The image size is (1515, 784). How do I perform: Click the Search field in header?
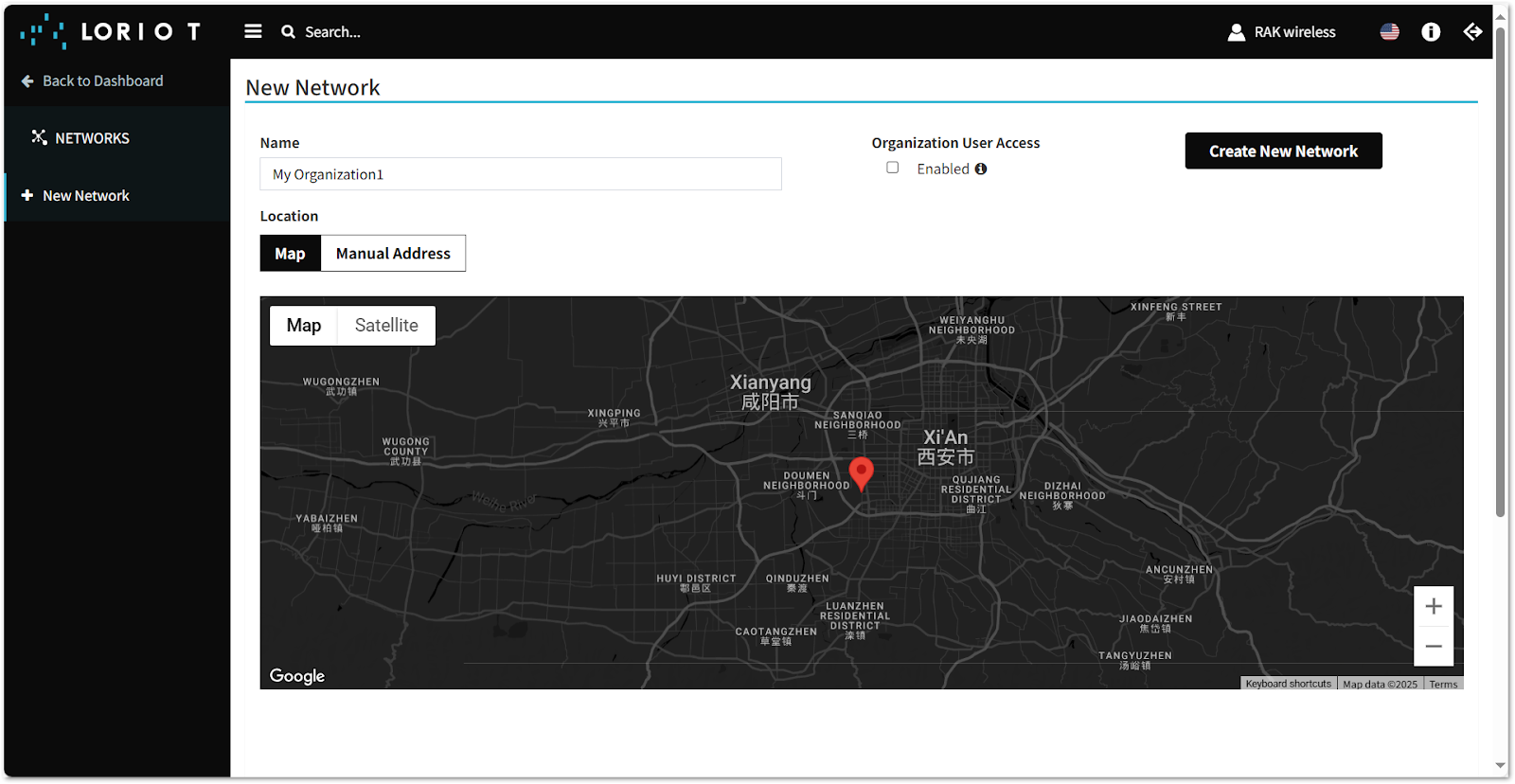(x=332, y=32)
